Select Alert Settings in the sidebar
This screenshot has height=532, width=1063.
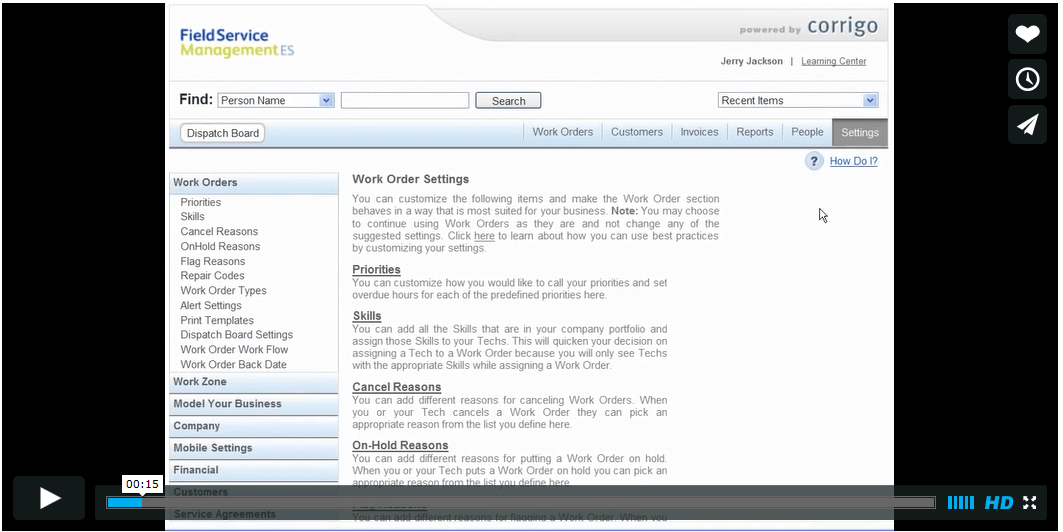coord(211,305)
